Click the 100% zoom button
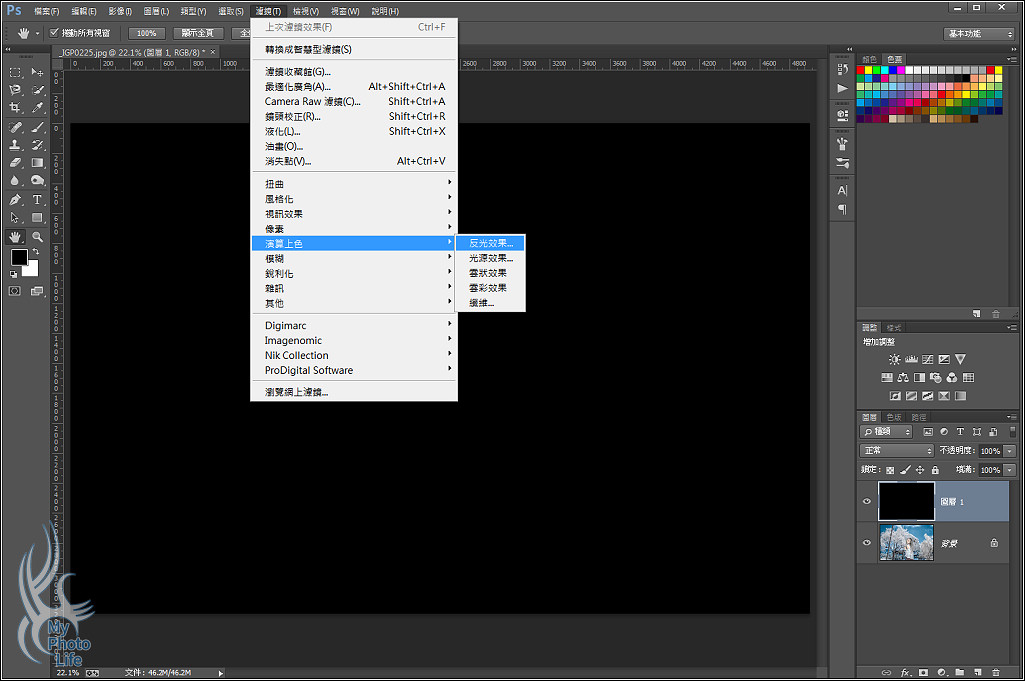1025x681 pixels. (x=146, y=33)
